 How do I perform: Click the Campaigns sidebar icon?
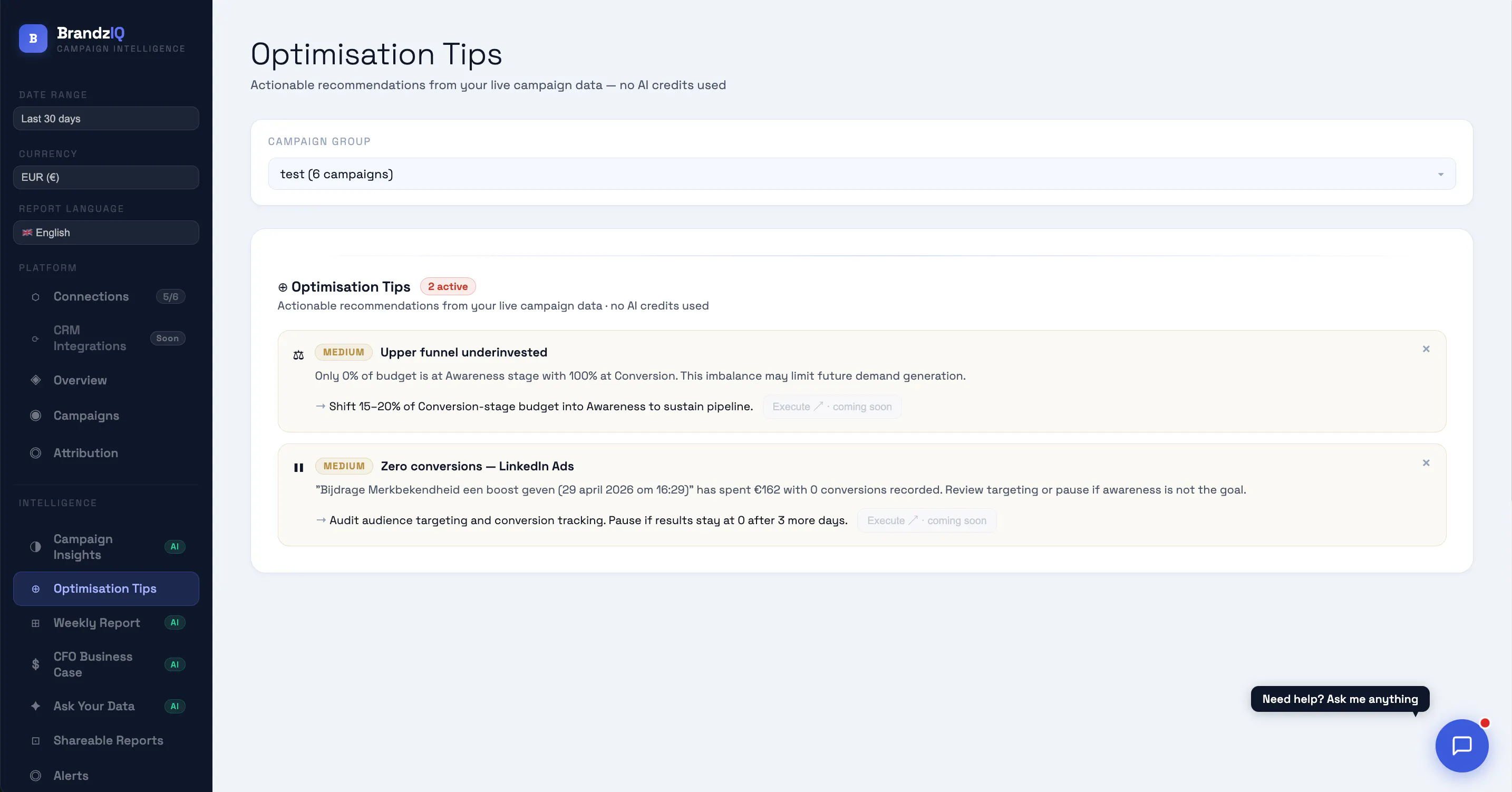coord(35,416)
